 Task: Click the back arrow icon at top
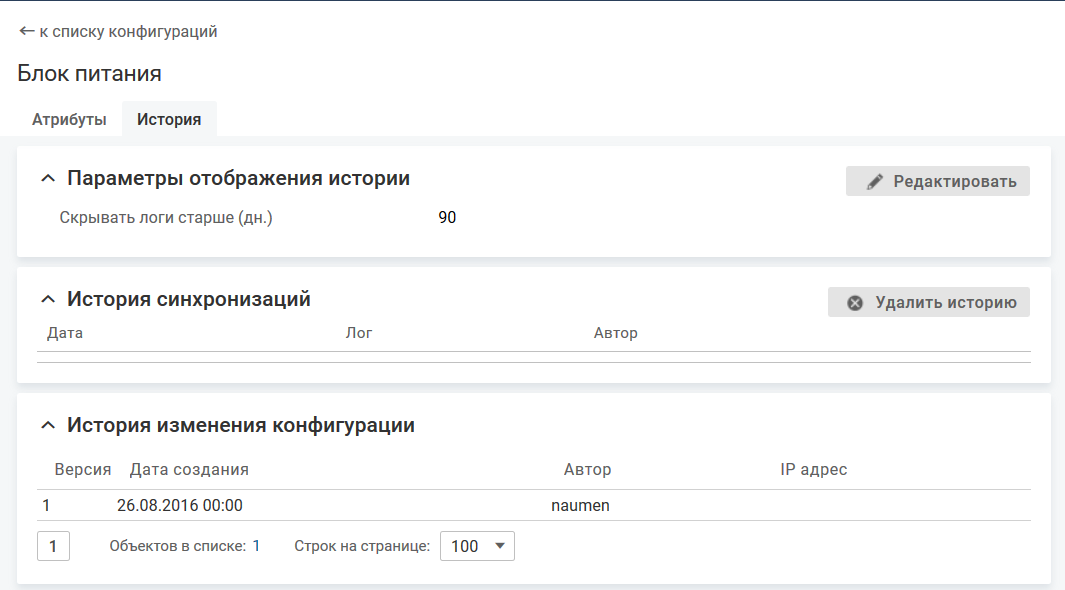click(26, 31)
